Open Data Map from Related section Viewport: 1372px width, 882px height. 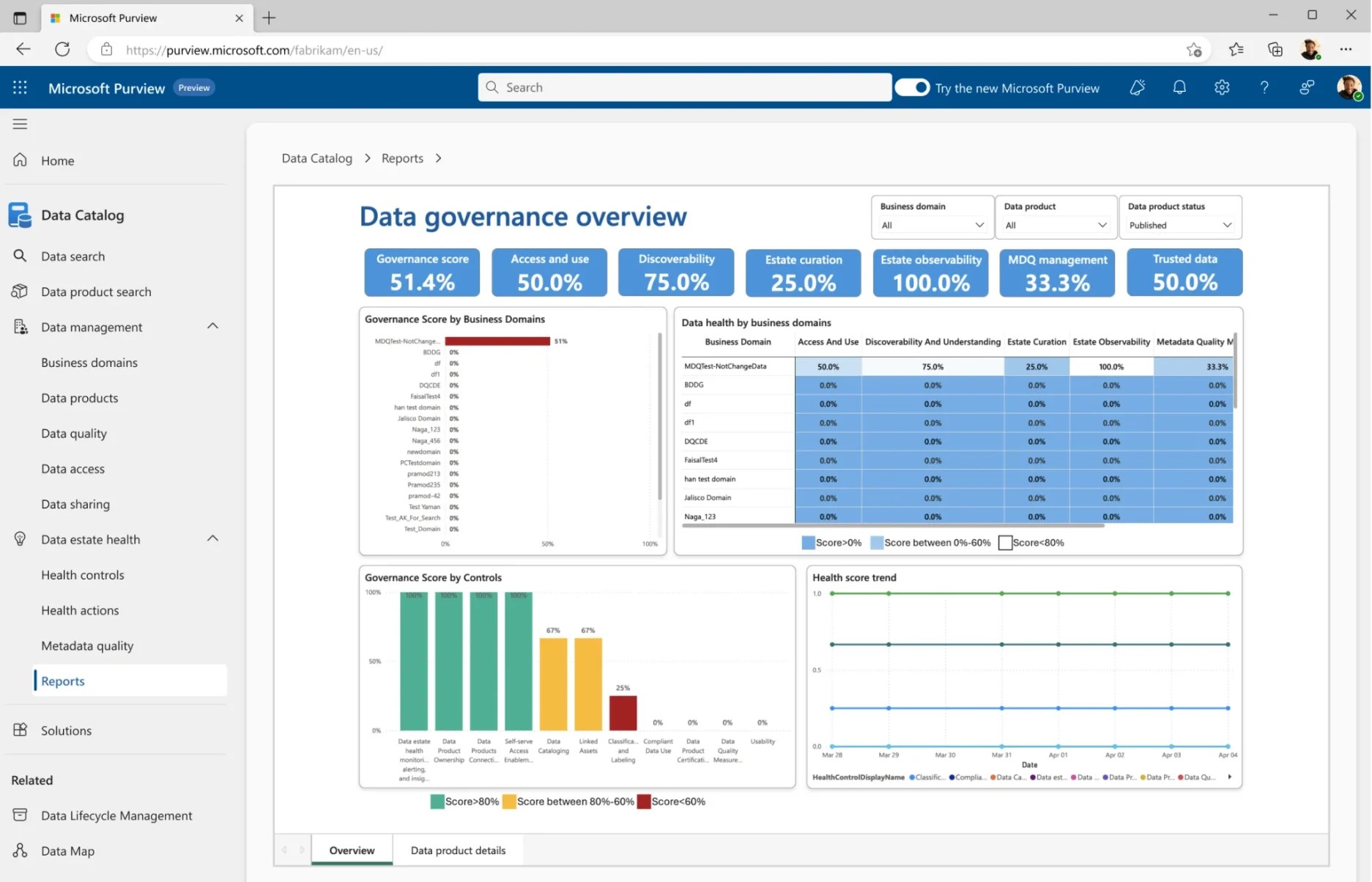click(67, 850)
